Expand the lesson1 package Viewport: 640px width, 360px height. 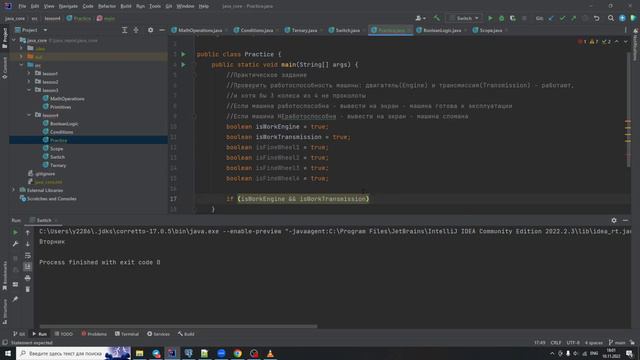pos(29,73)
